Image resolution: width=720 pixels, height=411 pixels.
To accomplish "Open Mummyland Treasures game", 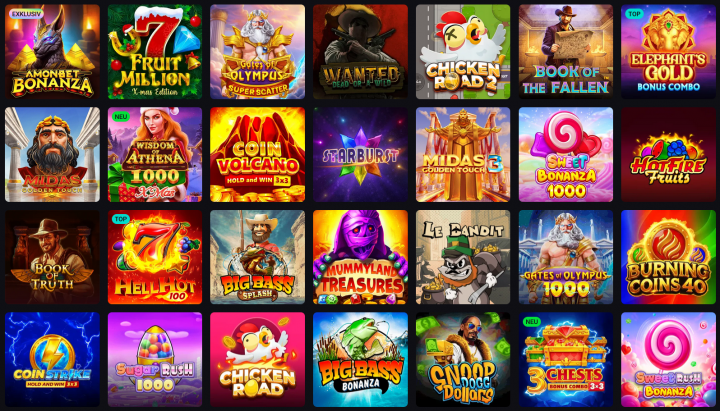I will click(x=360, y=257).
